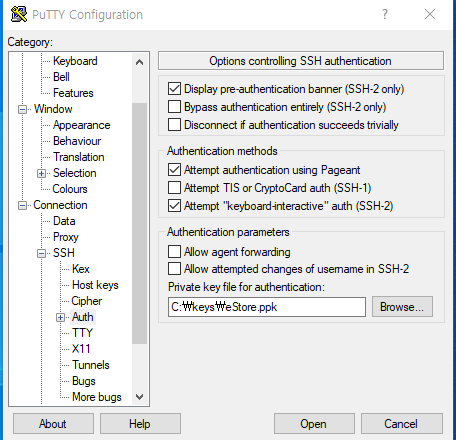Select Tunnels category
456x440 pixels.
click(x=91, y=365)
